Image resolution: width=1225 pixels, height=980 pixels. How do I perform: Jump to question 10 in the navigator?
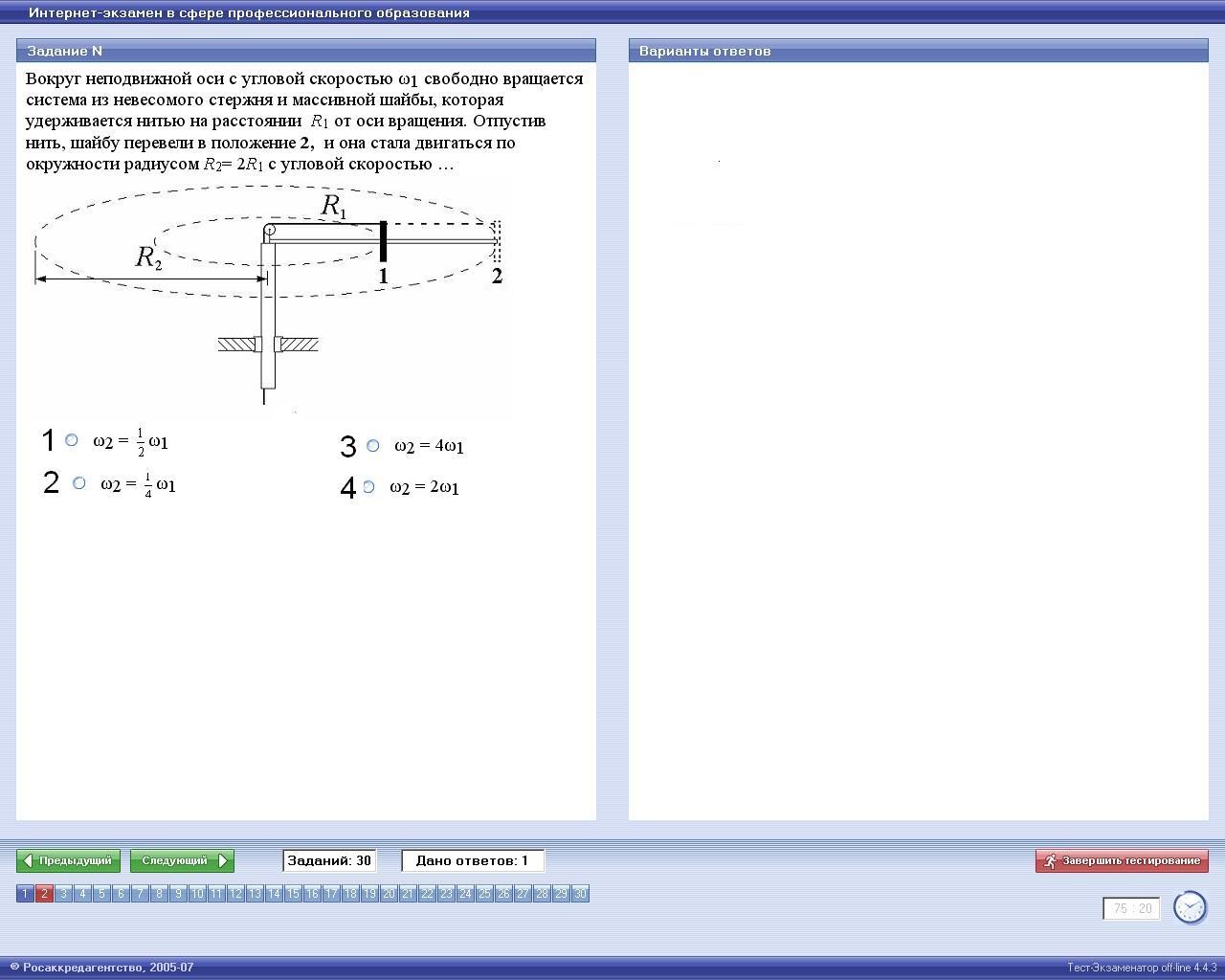(197, 894)
